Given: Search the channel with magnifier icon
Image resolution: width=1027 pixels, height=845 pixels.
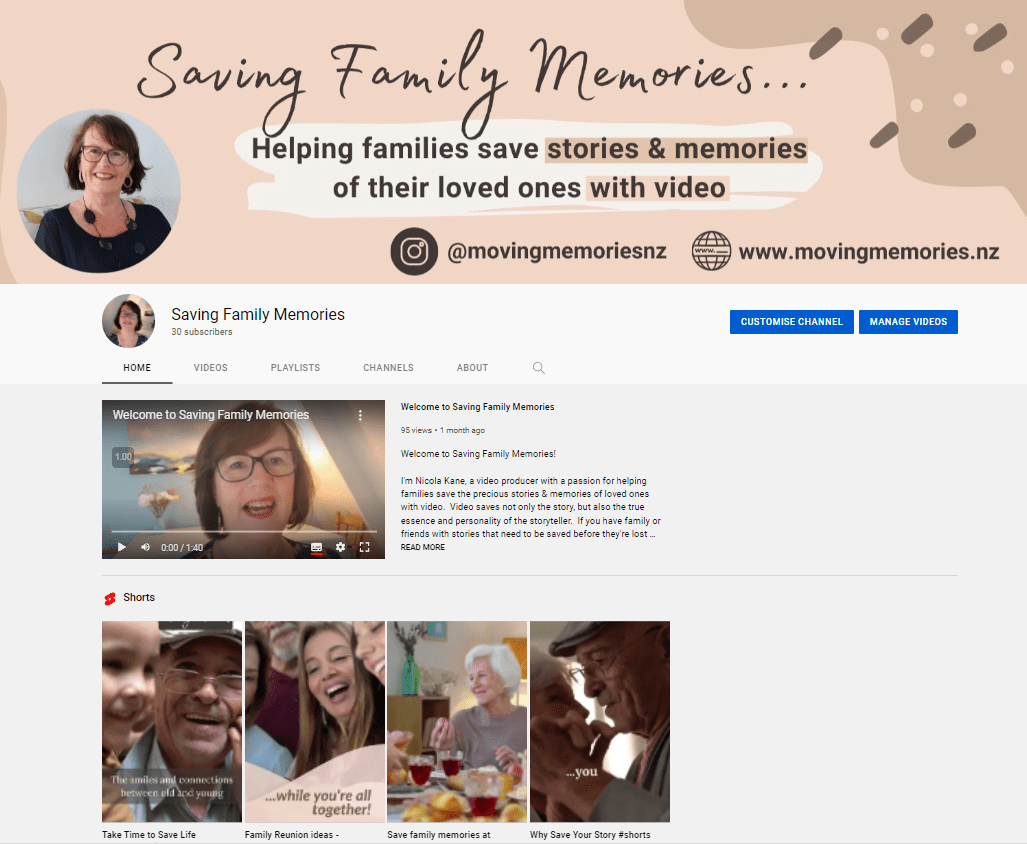Looking at the screenshot, I should [x=538, y=367].
